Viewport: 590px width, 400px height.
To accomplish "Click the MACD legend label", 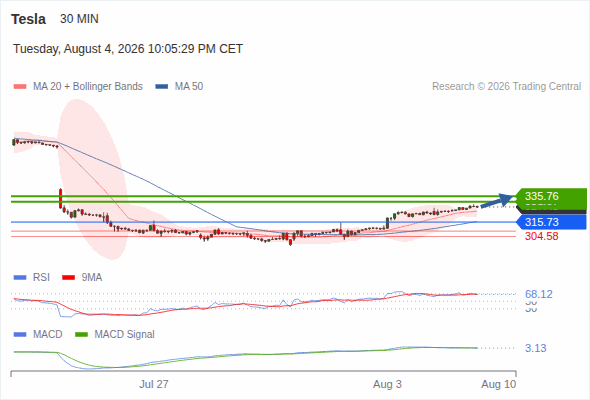I will pyautogui.click(x=47, y=334).
